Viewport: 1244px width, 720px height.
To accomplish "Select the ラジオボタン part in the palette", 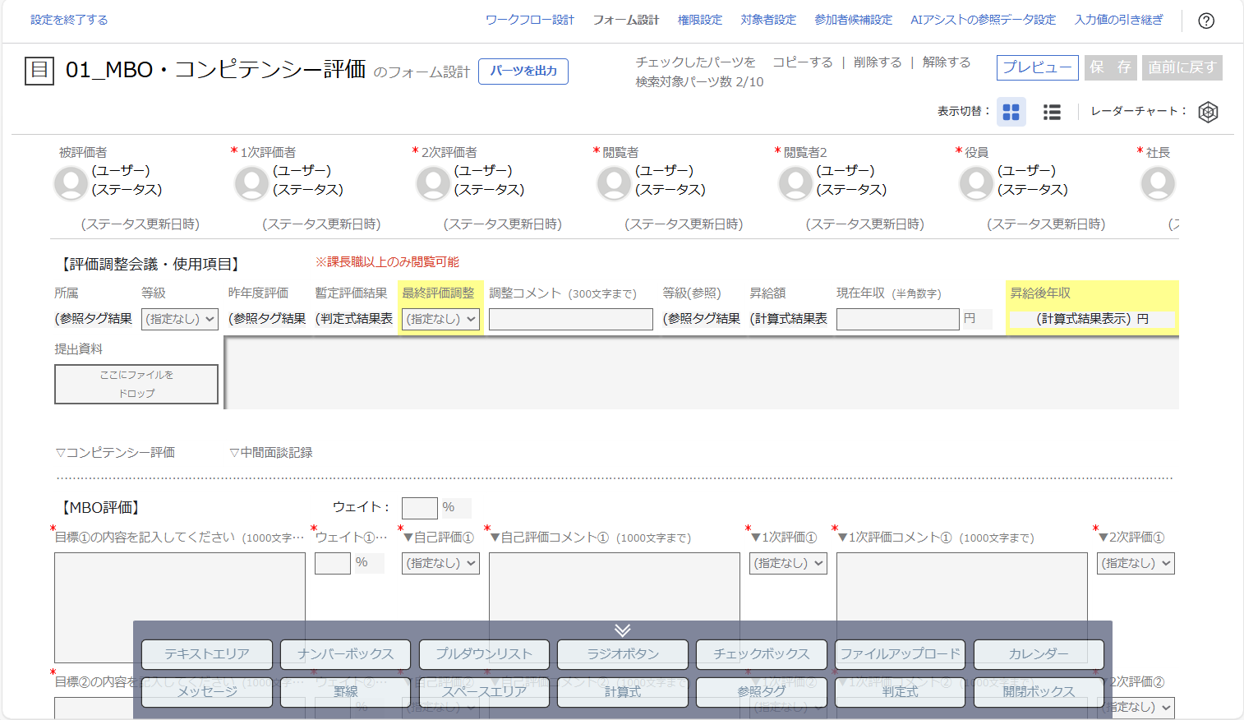I will pyautogui.click(x=620, y=655).
